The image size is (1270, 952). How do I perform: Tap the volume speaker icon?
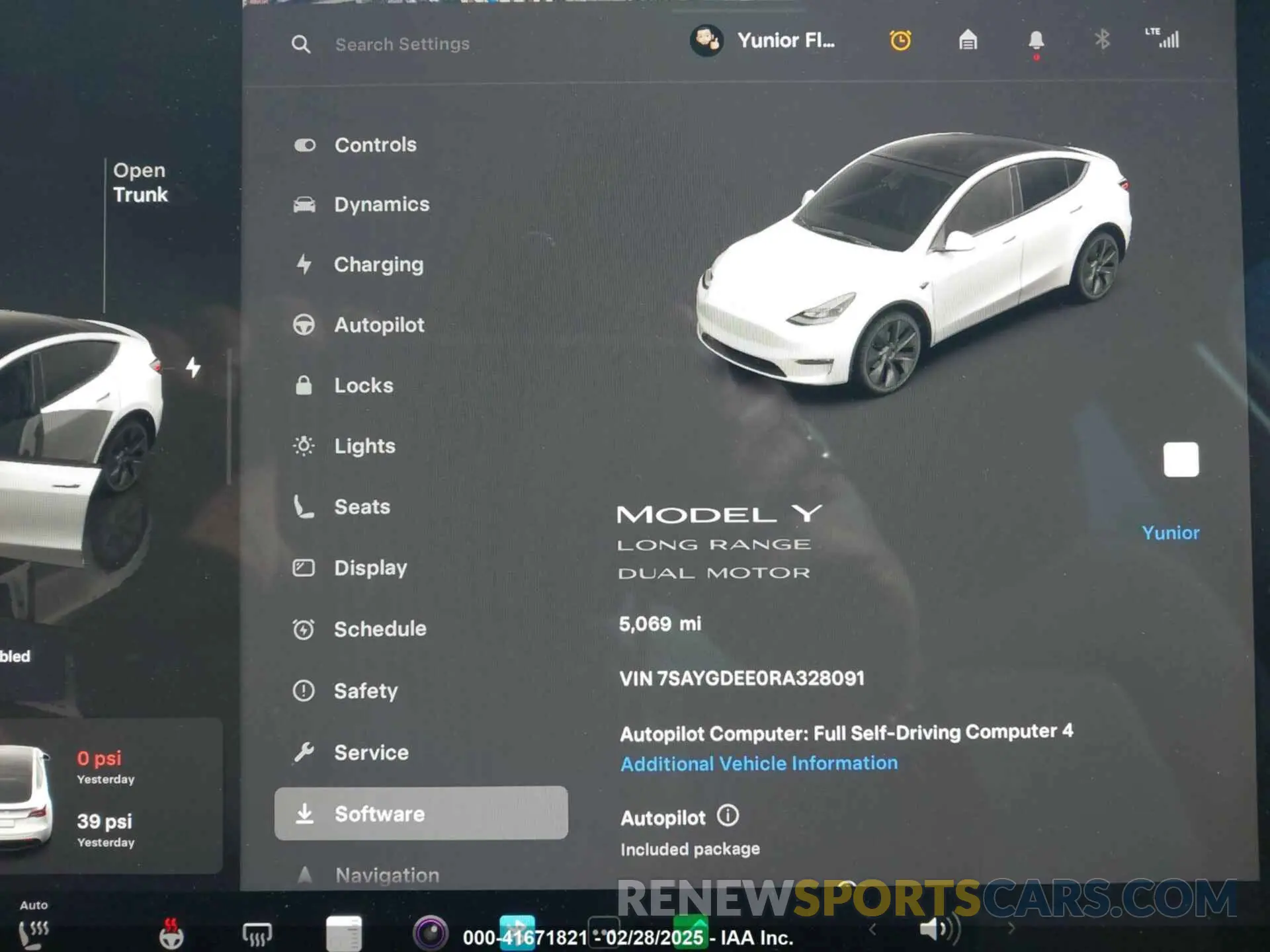pos(939,929)
